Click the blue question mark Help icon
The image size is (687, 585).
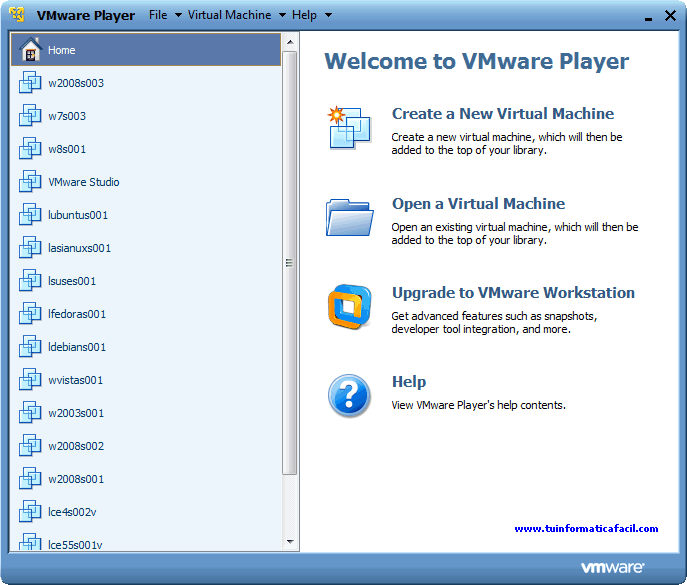pyautogui.click(x=349, y=396)
